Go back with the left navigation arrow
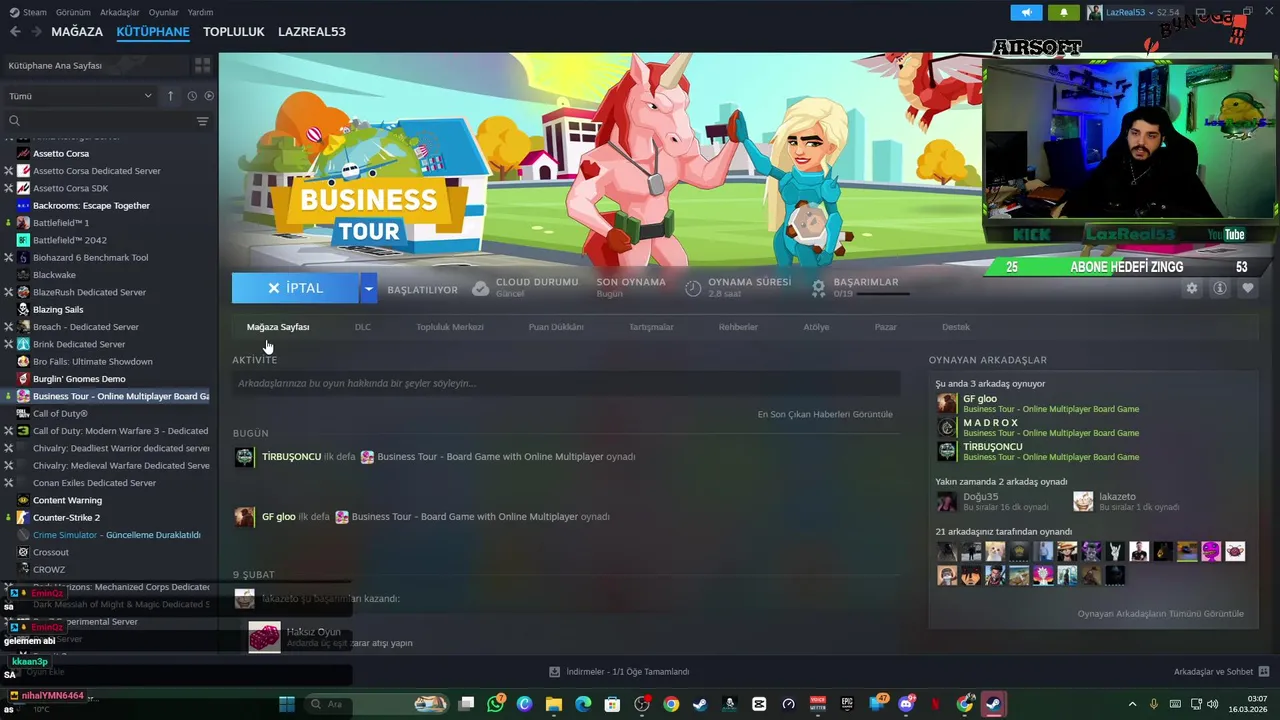1280x720 pixels. pos(15,31)
